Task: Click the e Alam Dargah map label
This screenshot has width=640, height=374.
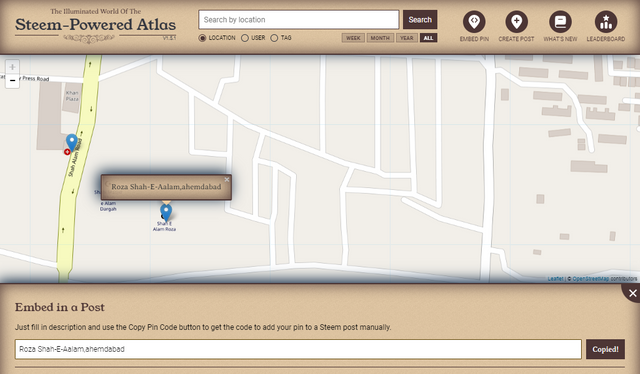Action: (108, 206)
